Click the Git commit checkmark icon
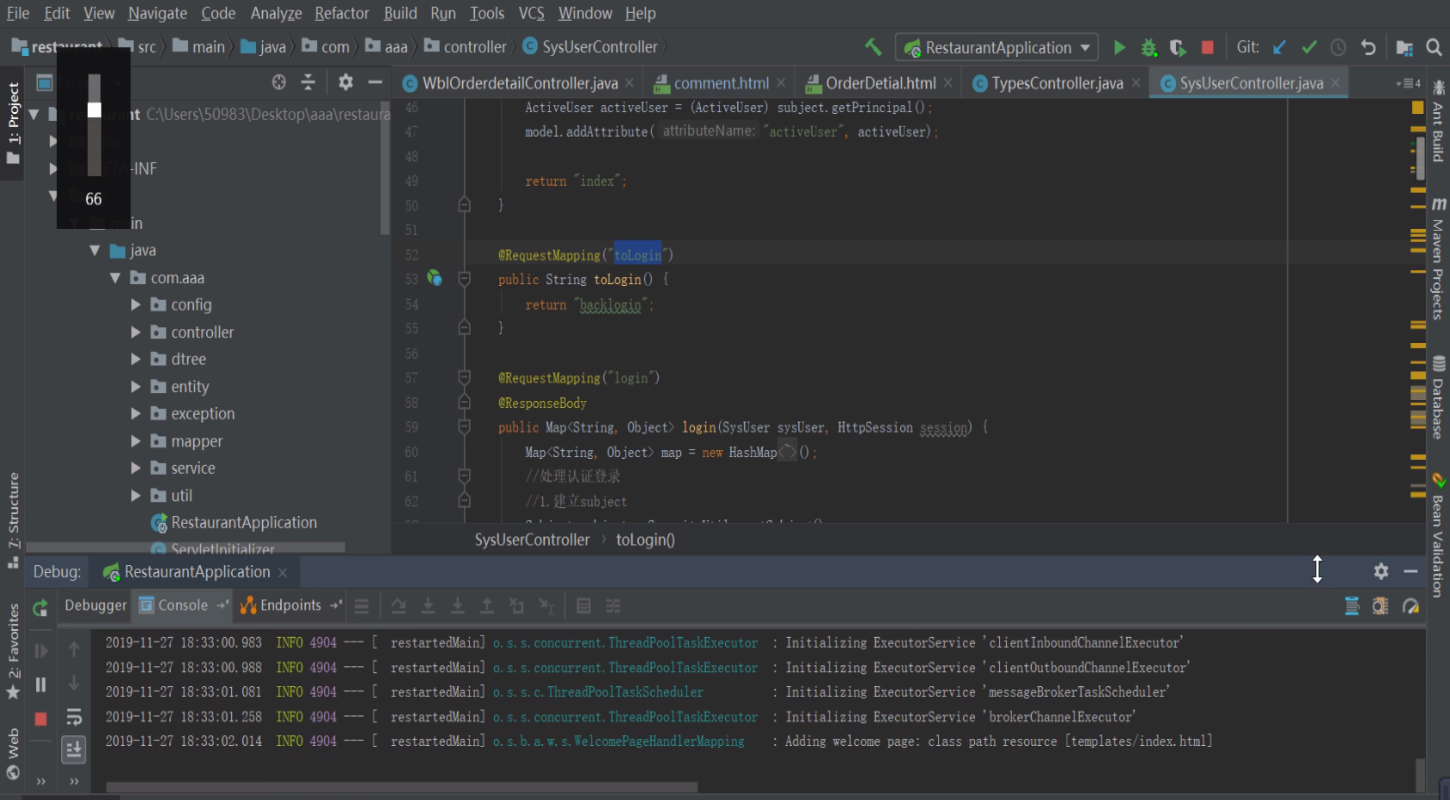 tap(1309, 47)
